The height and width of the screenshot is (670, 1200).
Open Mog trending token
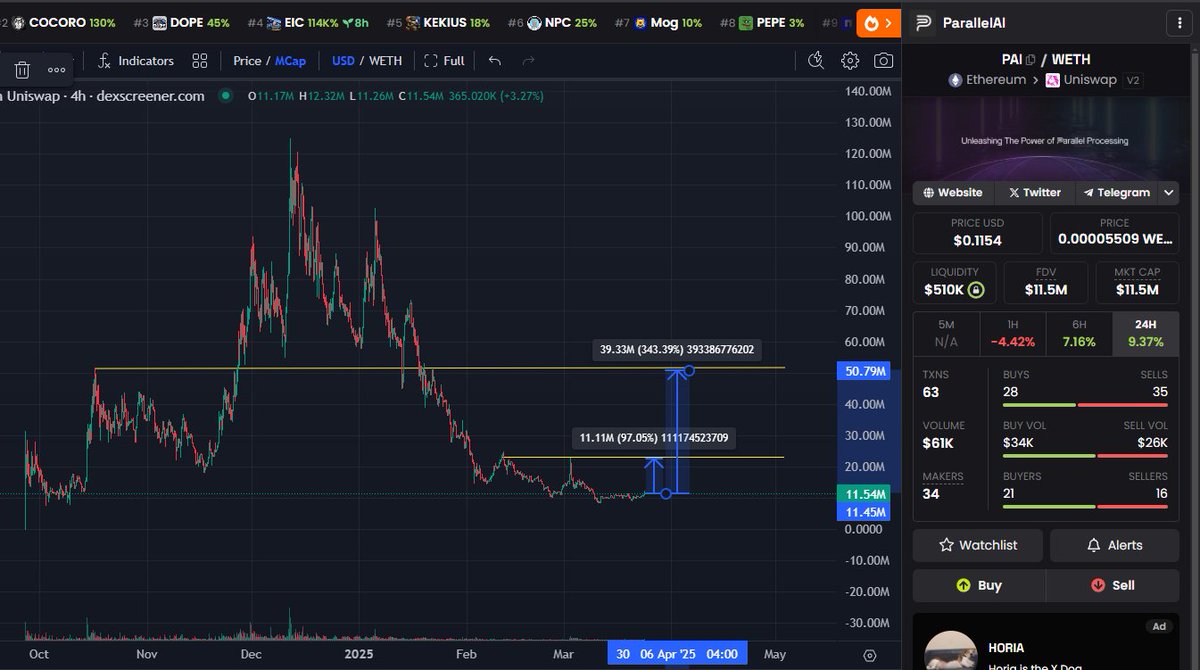pos(658,22)
